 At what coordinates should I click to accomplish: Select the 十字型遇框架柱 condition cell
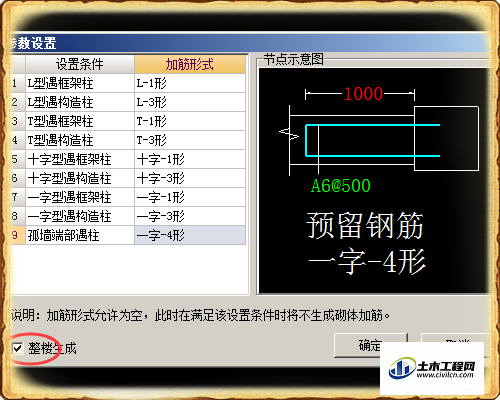coord(80,159)
